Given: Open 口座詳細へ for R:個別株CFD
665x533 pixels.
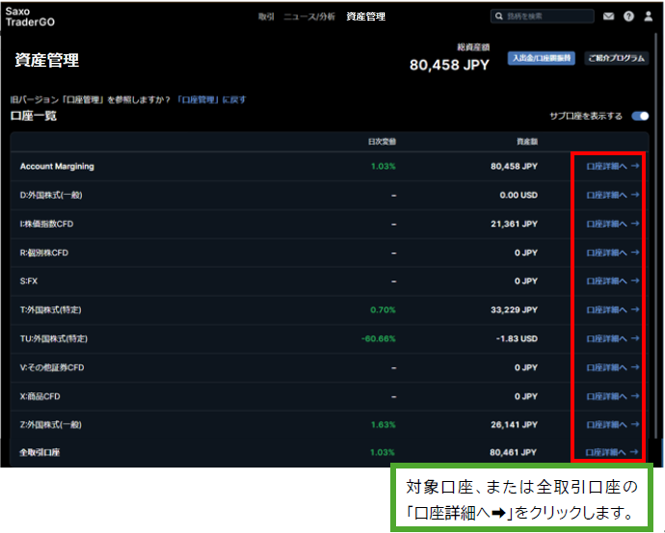Looking at the screenshot, I should [x=612, y=253].
